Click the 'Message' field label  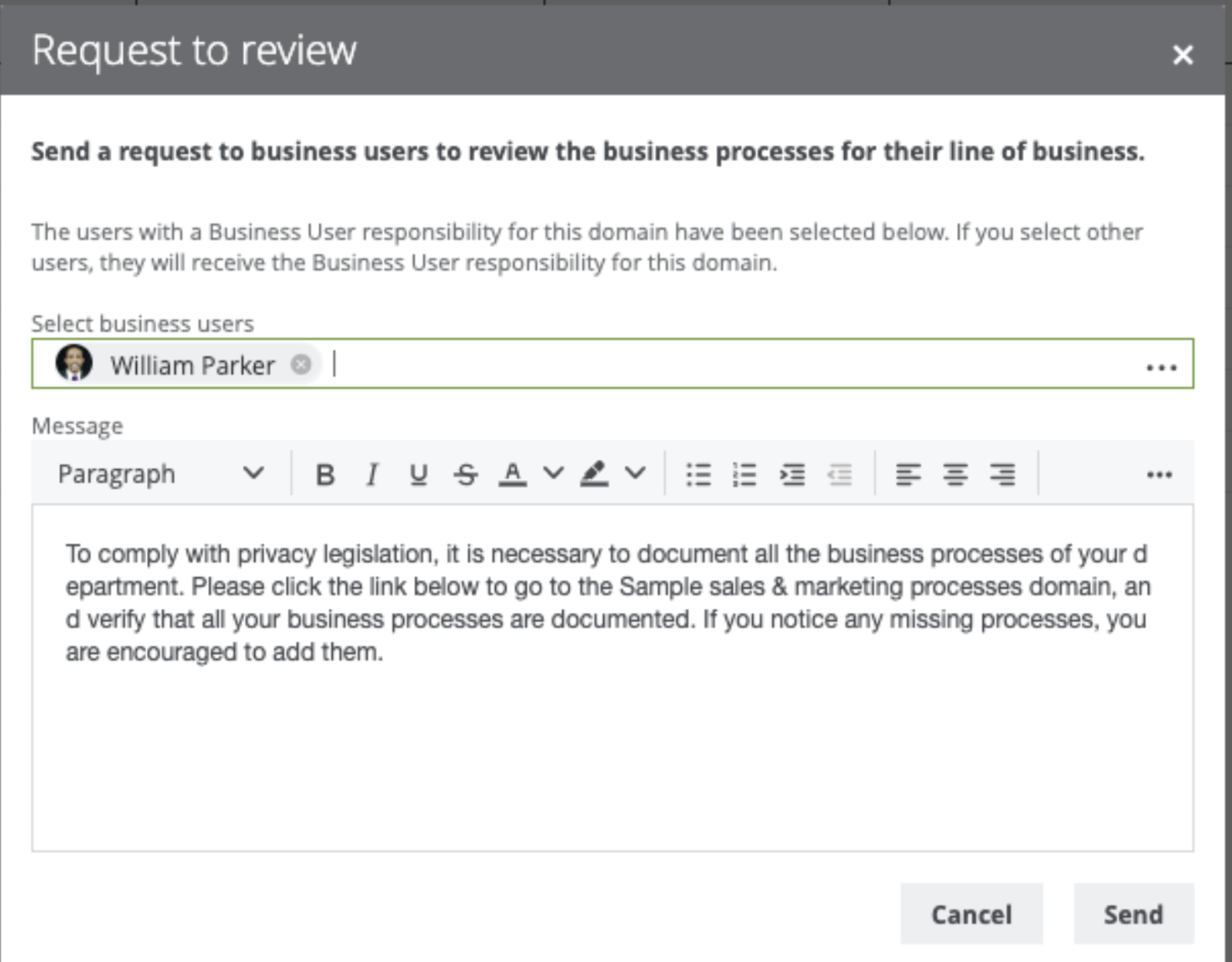click(77, 425)
